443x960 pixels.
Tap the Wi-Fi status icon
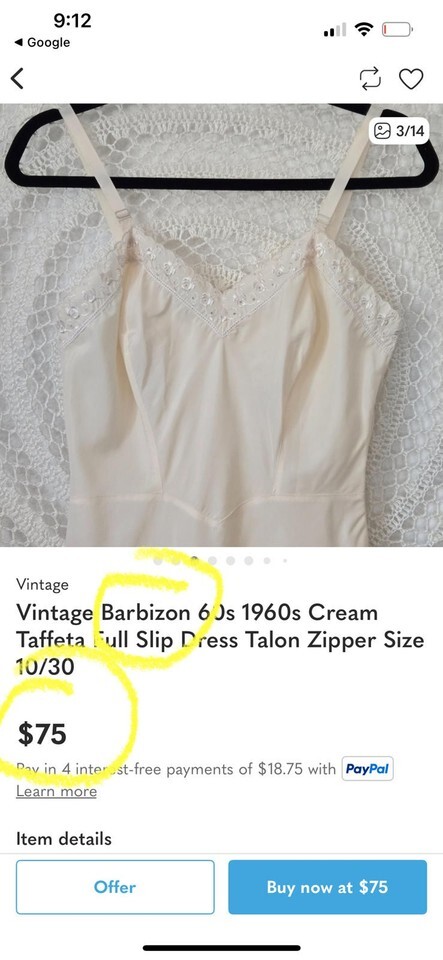click(x=364, y=28)
